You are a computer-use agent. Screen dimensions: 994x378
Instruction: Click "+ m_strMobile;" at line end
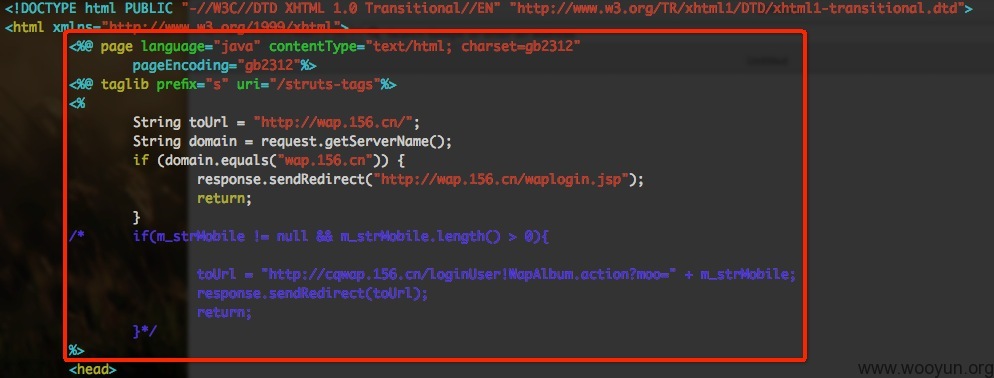740,275
